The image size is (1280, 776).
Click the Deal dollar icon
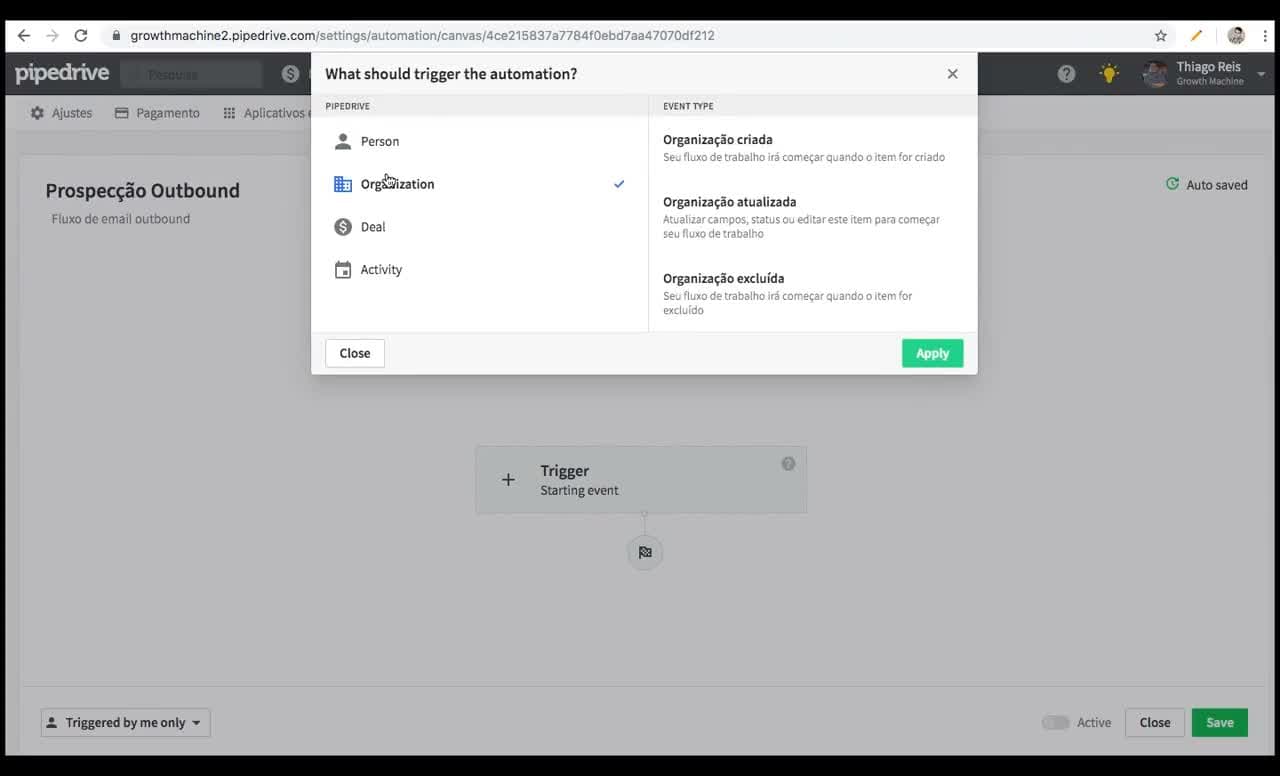pyautogui.click(x=343, y=227)
